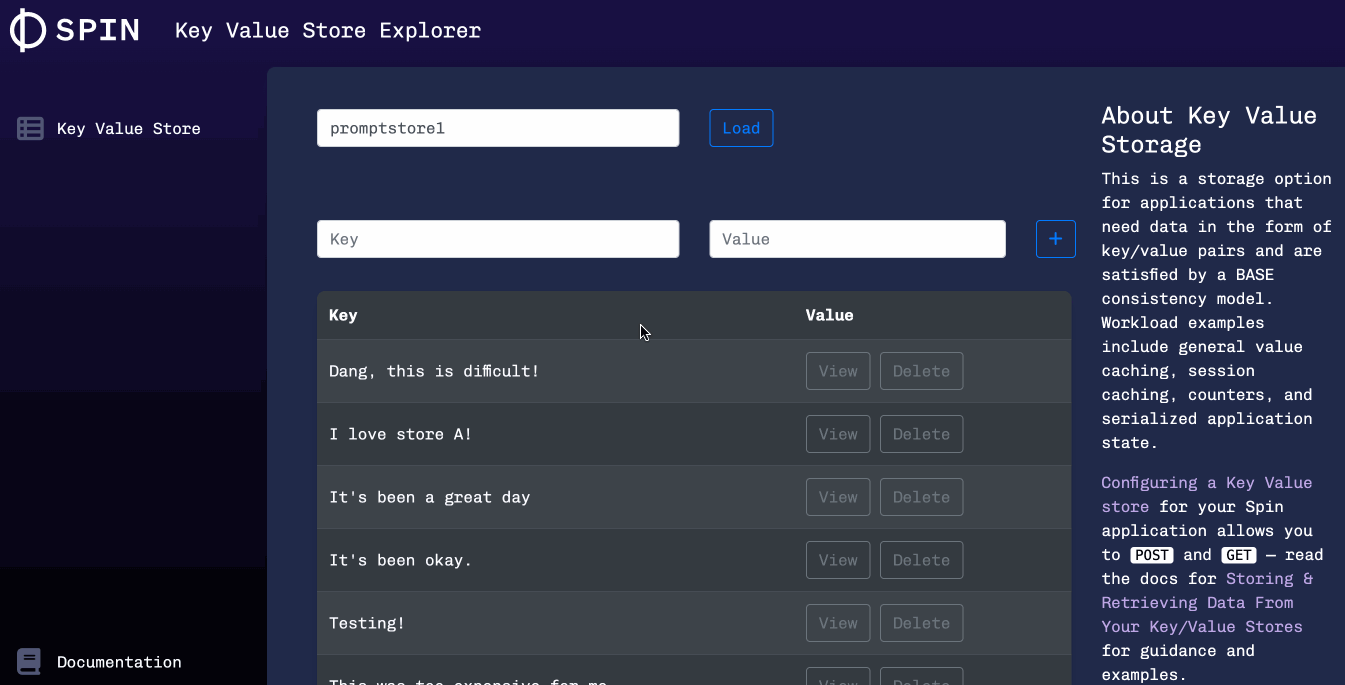1345x685 pixels.
Task: View value for 'It's been a great day'
Action: 838,497
